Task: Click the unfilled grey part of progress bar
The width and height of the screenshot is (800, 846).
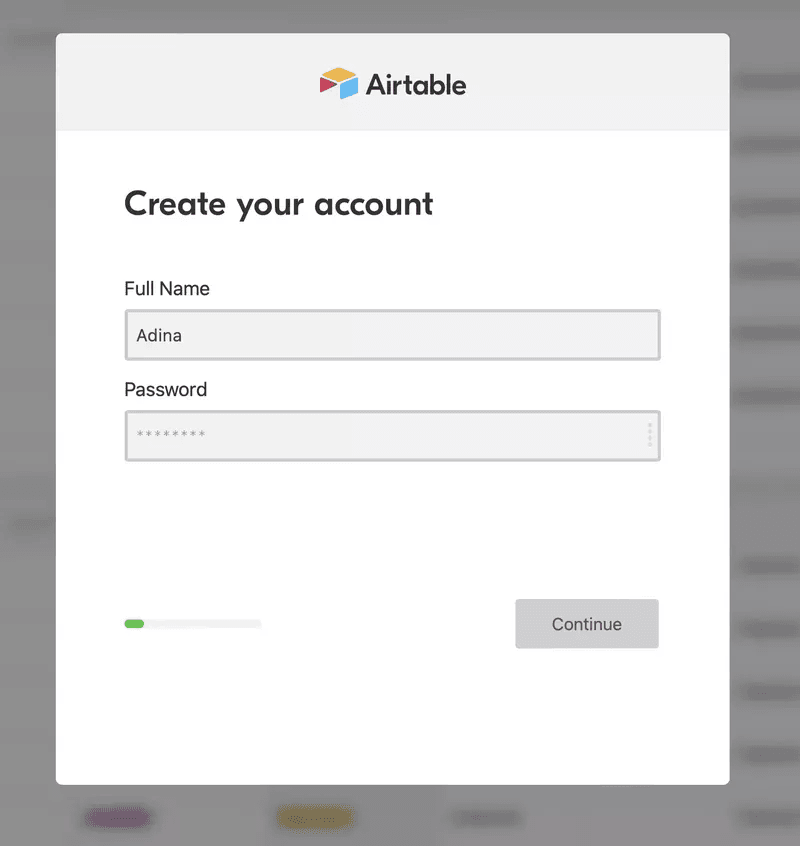Action: coord(205,624)
